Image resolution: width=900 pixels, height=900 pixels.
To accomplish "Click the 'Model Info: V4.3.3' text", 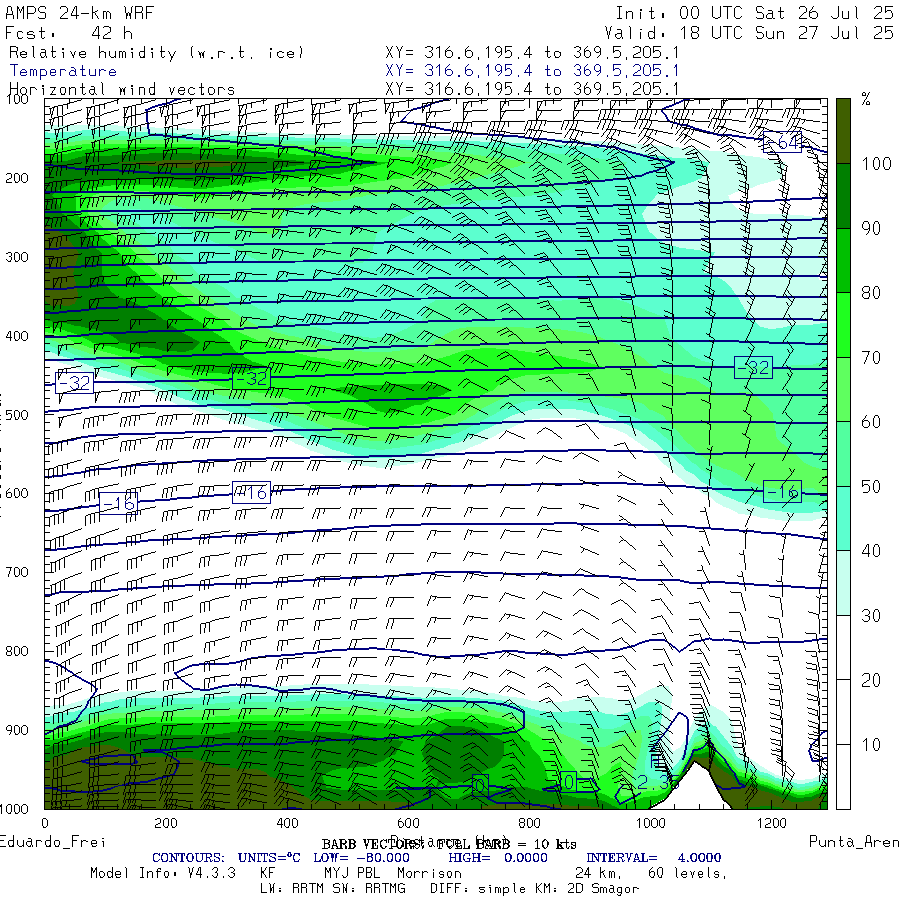I will pos(163,873).
